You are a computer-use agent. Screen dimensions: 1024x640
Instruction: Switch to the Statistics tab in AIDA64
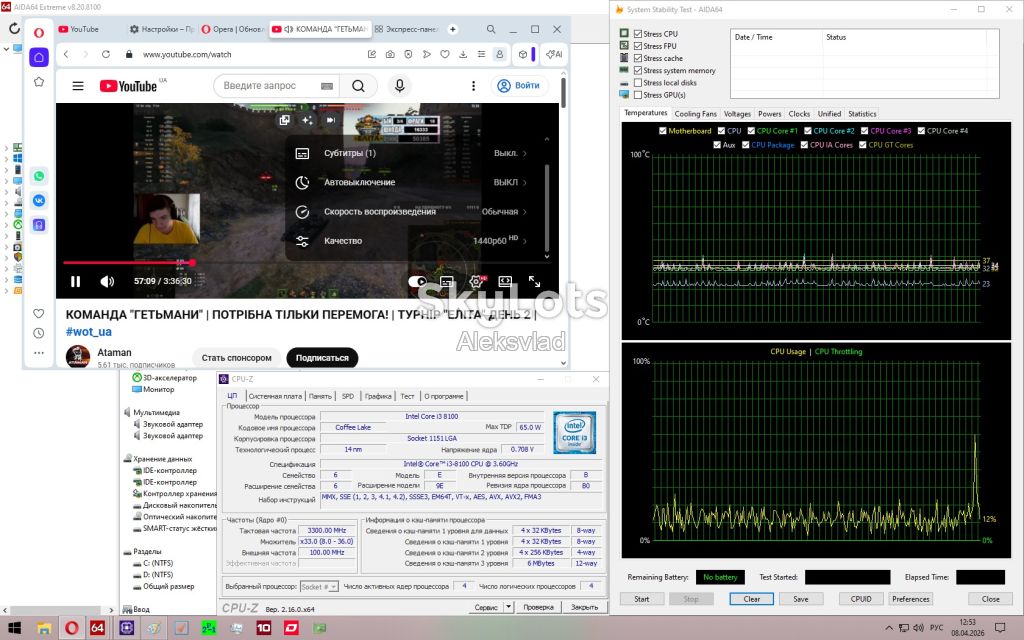(862, 114)
